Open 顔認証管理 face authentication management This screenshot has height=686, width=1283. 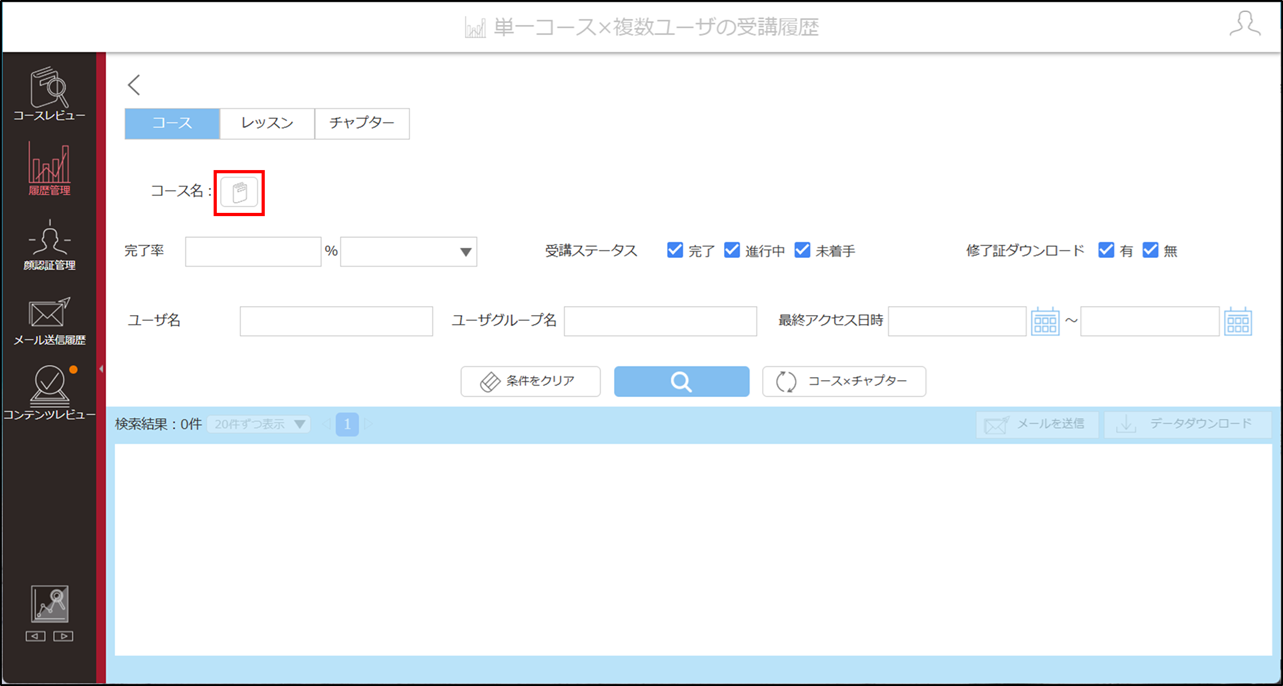pyautogui.click(x=49, y=245)
